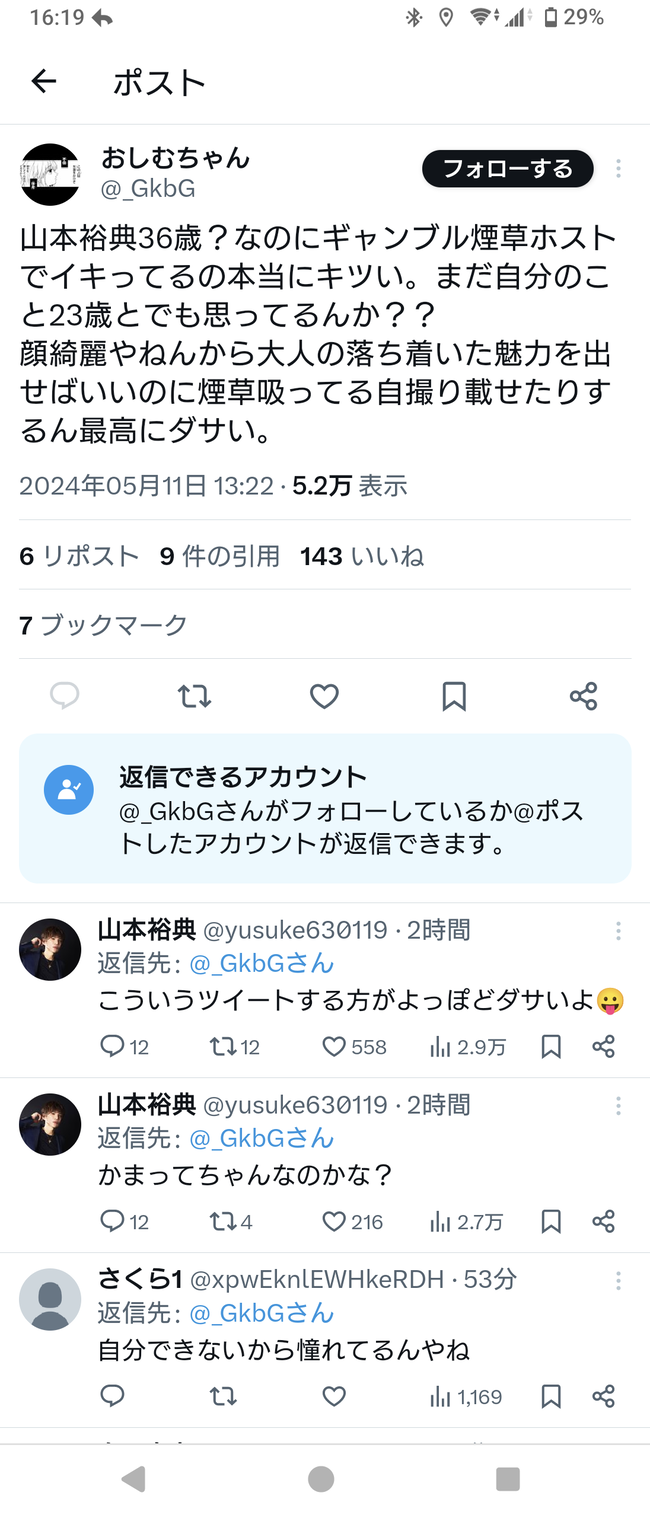Open @_GkbGさん link in さくら1's reply
Screen dimensions: 650x1518
[x=262, y=1313]
